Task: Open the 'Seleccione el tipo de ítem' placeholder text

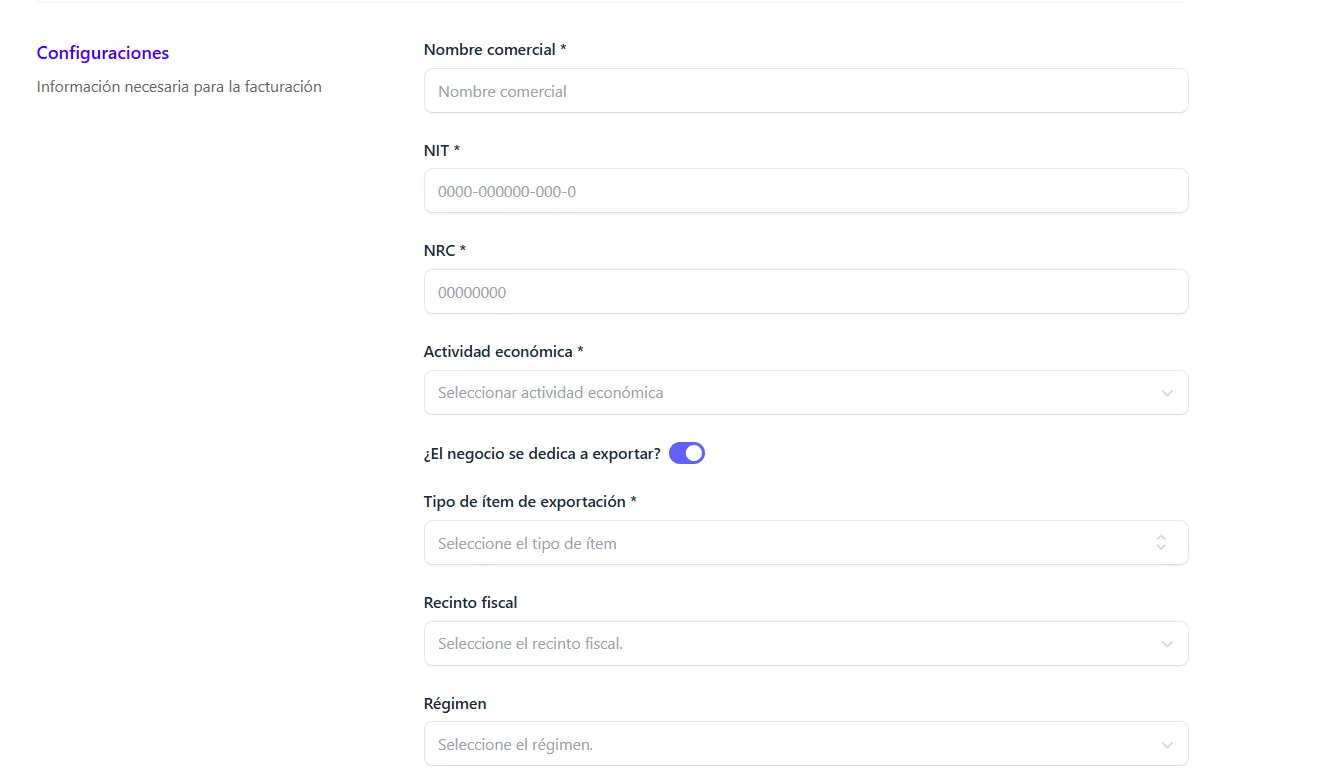Action: (x=527, y=544)
